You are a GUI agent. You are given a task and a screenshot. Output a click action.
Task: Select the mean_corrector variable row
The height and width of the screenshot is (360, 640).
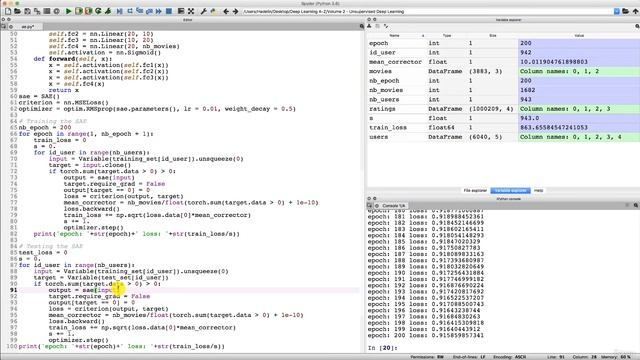(503, 62)
